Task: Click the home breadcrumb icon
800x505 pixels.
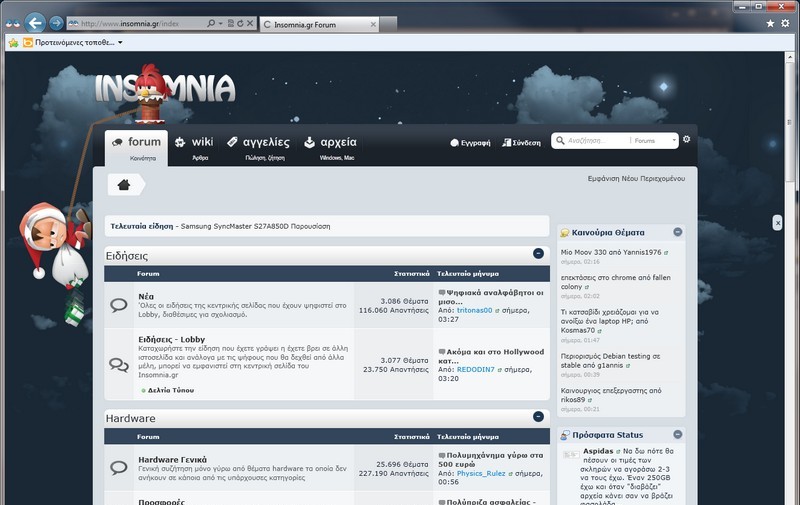Action: 124,185
